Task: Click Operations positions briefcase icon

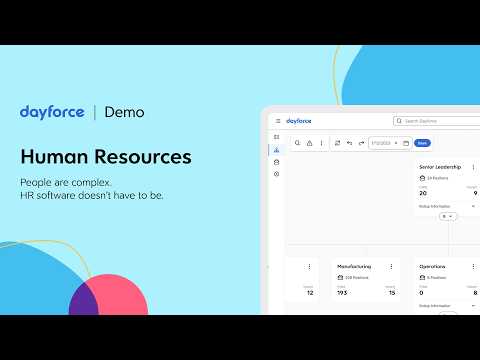Action: (422, 277)
